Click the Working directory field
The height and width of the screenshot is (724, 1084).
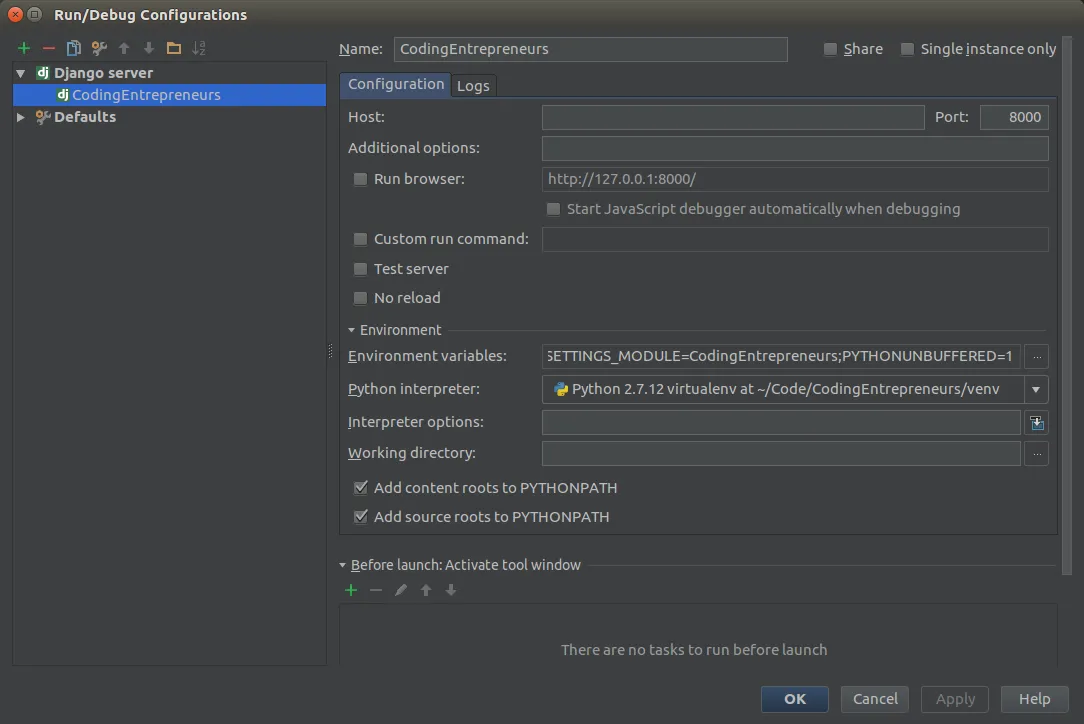point(781,454)
